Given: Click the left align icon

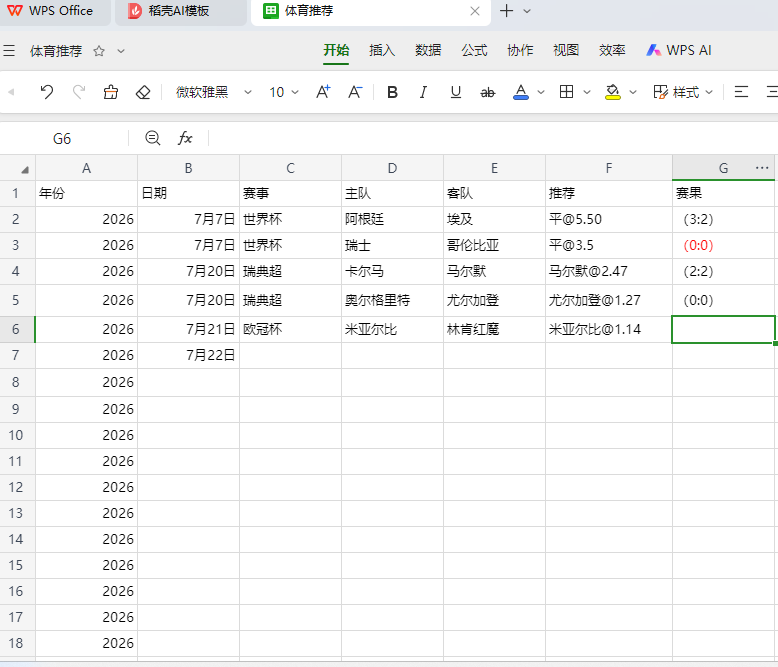Looking at the screenshot, I should [x=741, y=92].
